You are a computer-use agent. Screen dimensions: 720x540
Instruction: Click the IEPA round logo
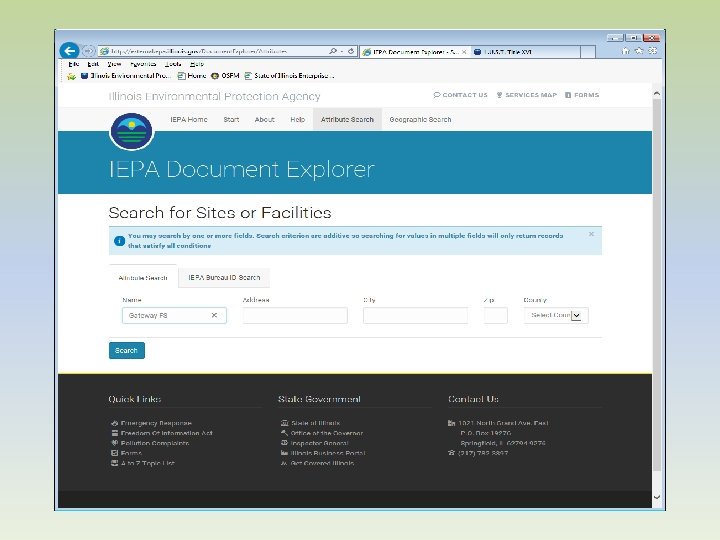131,131
